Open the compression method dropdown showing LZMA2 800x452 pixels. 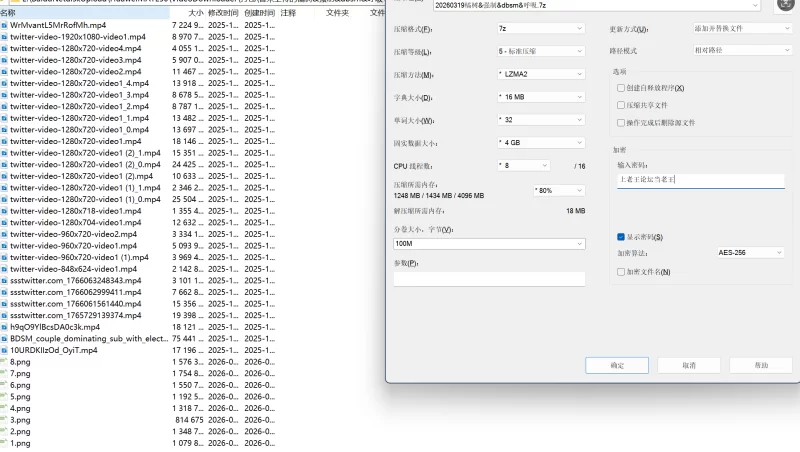click(x=541, y=74)
